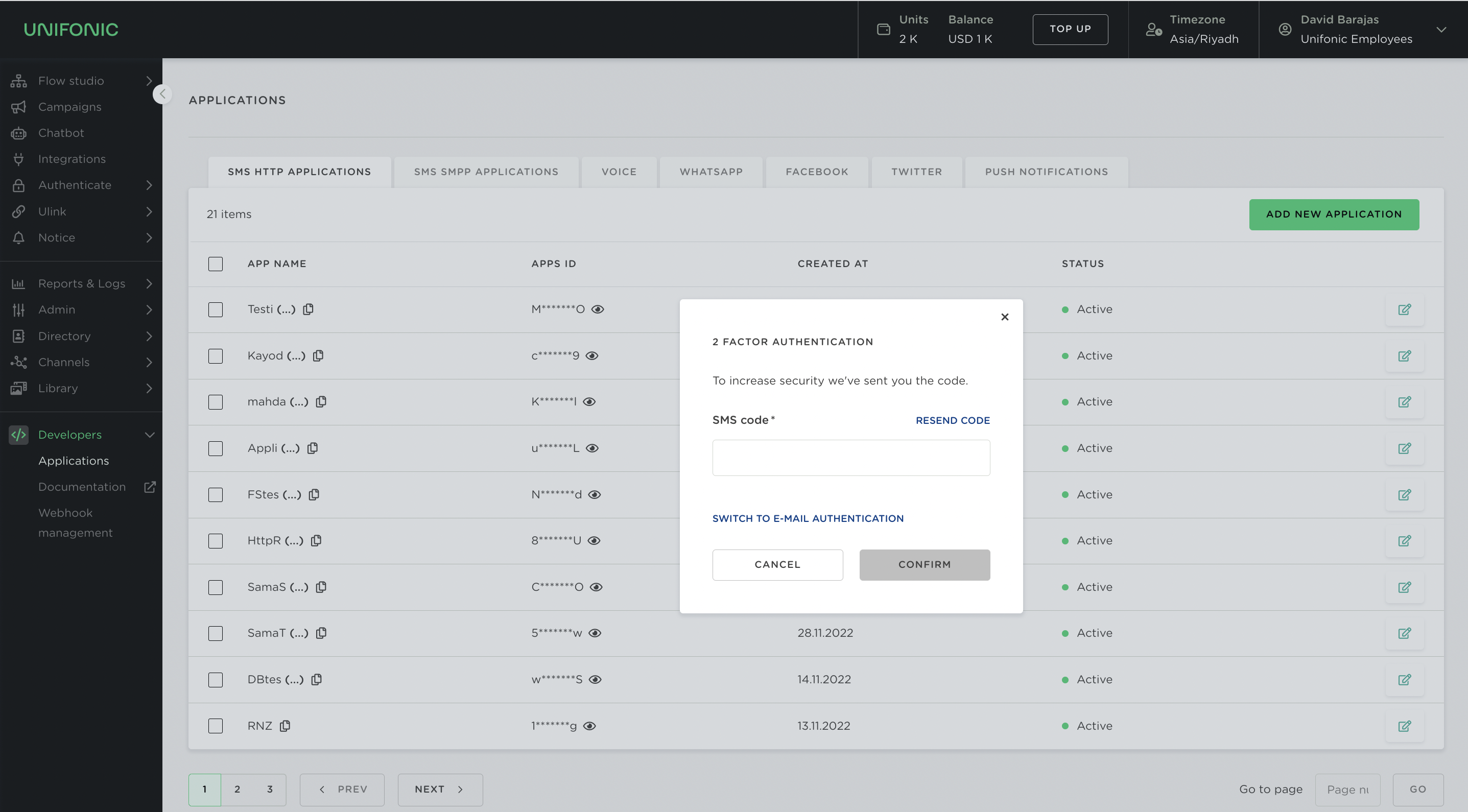The width and height of the screenshot is (1468, 812).
Task: Click into the SMS code input field
Action: pos(850,458)
